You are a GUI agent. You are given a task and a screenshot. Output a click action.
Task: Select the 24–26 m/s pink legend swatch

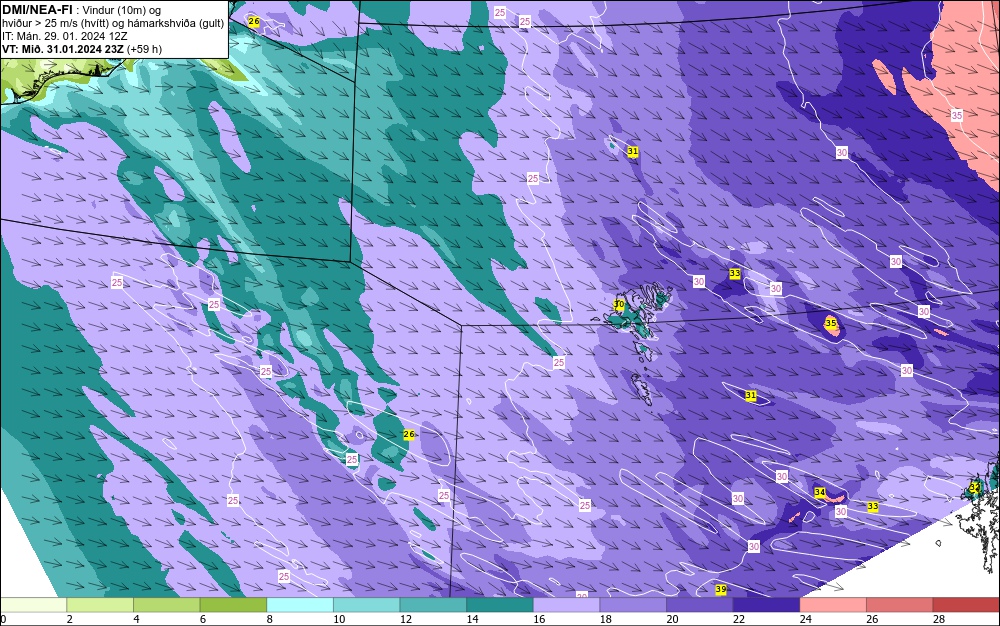[x=833, y=604]
